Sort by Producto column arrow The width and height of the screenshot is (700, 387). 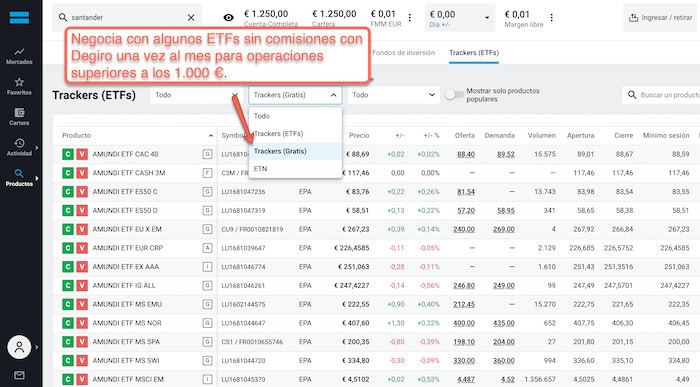pyautogui.click(x=211, y=136)
